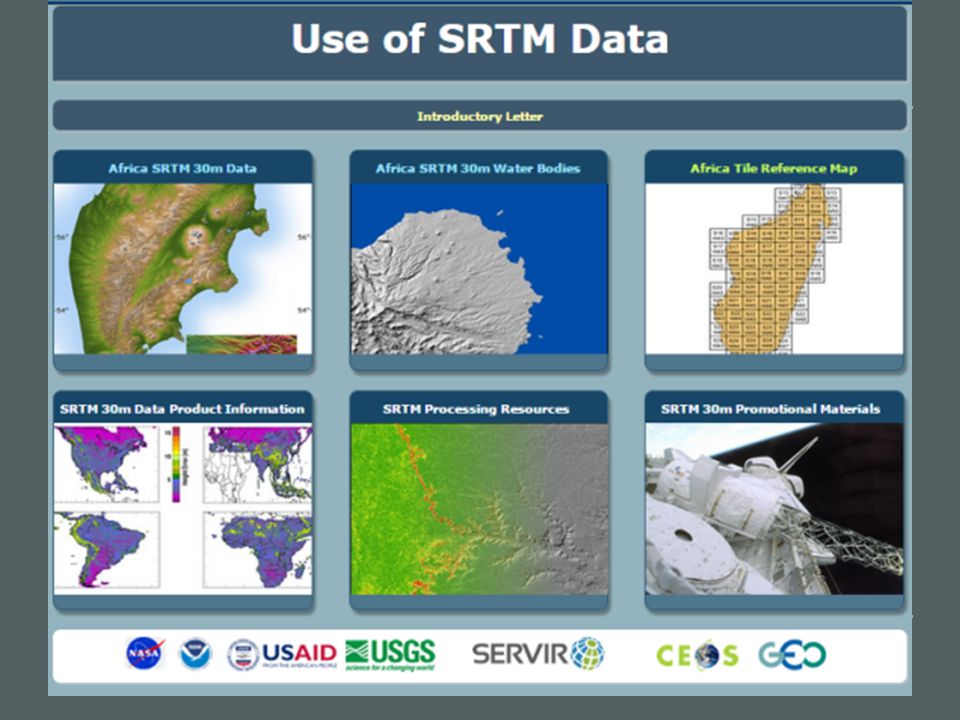Click the NASA logo
Screen dimensions: 960x720
tap(145, 653)
